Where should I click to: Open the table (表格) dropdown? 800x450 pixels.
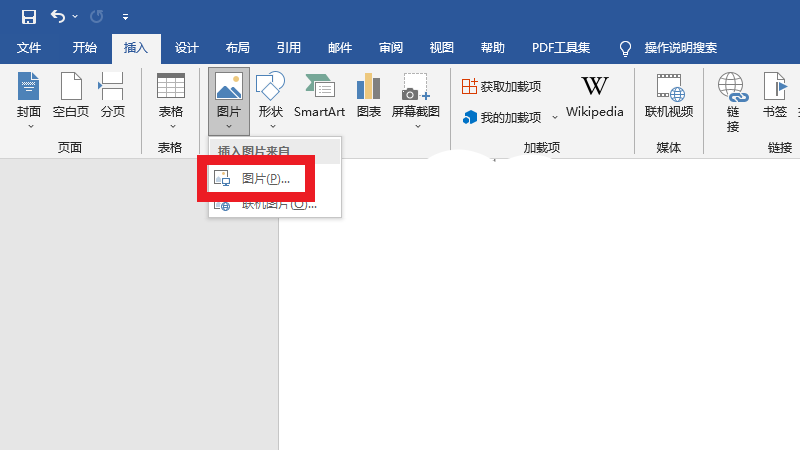coord(171,126)
